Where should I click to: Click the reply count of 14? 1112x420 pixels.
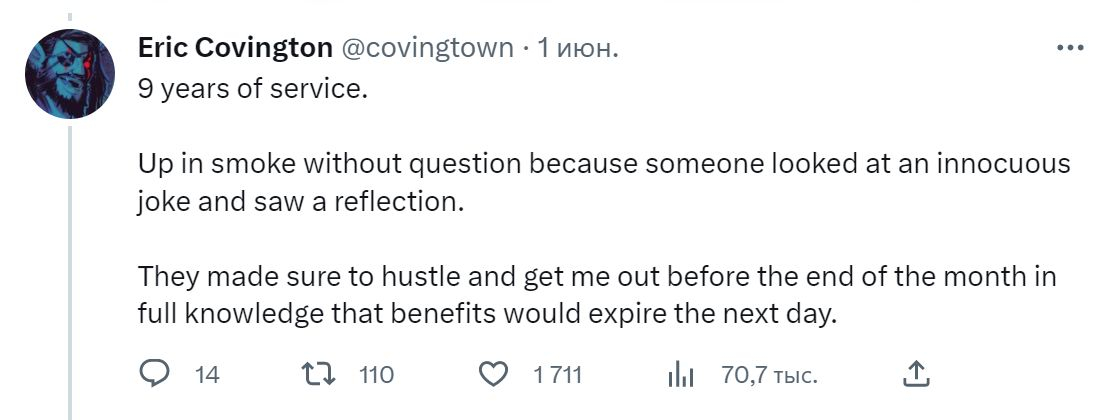207,376
